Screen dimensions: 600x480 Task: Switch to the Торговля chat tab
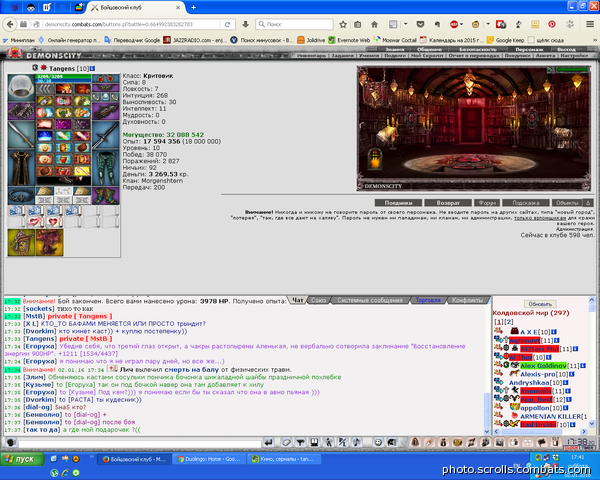428,300
